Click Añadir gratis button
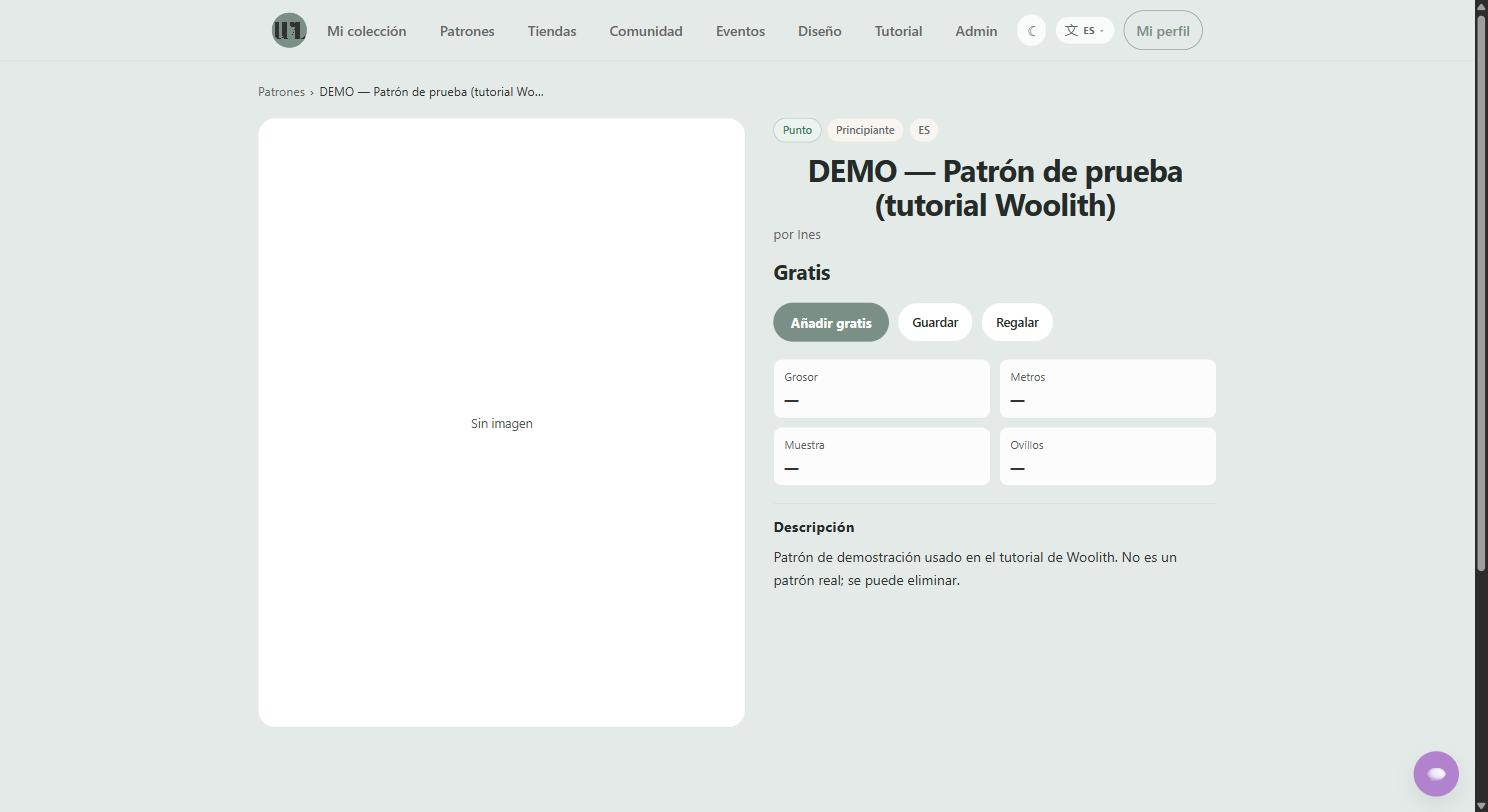Screen dimensions: 1488x812 [x=831, y=322]
